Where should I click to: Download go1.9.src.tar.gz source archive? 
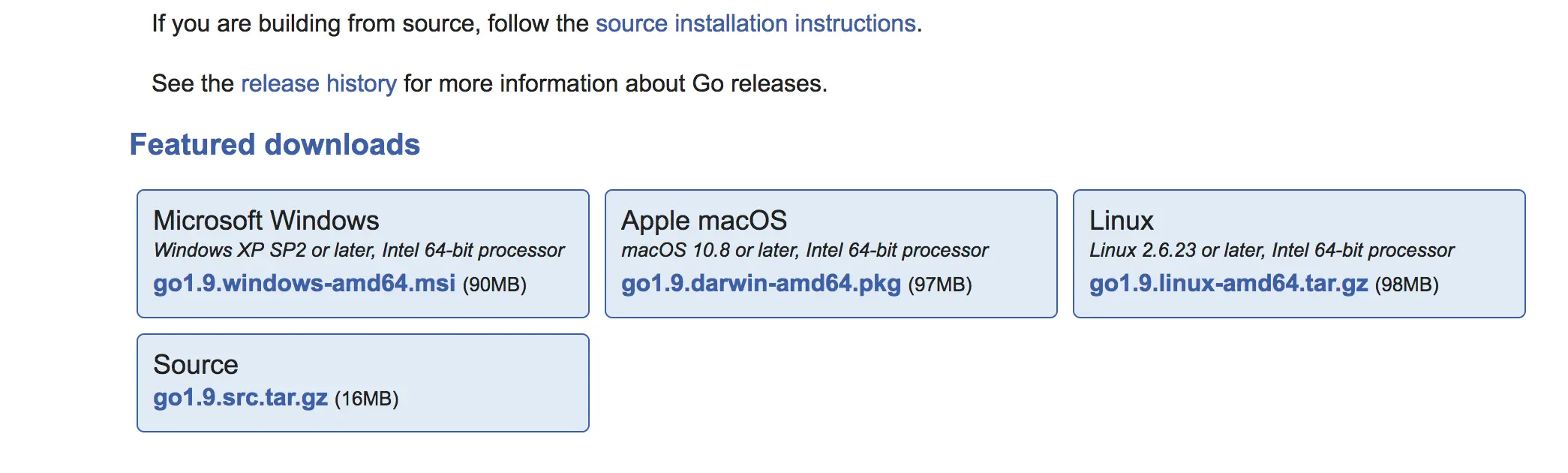(240, 397)
